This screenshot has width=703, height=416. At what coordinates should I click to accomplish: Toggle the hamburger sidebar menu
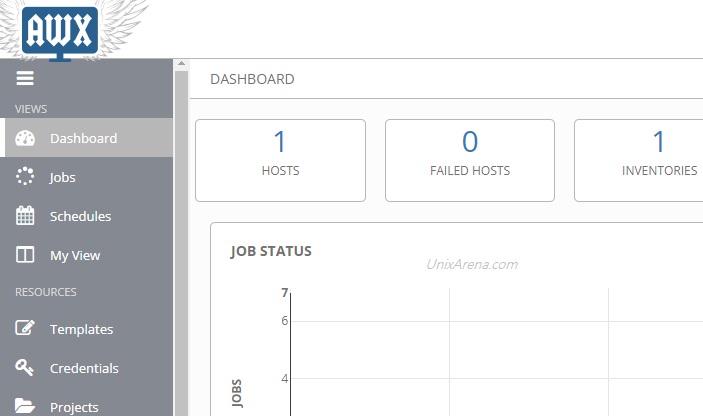coord(25,78)
